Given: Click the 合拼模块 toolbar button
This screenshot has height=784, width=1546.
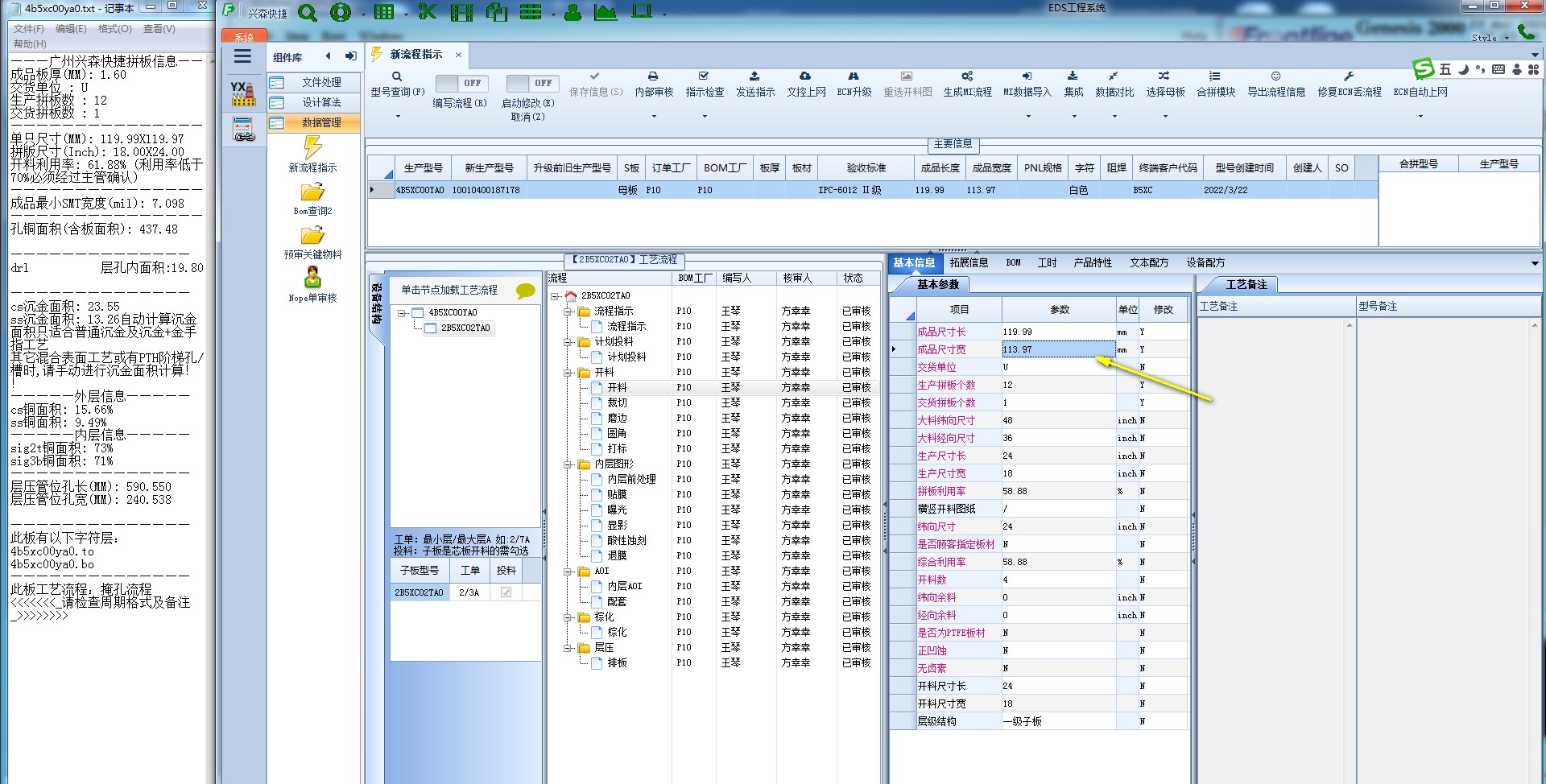Looking at the screenshot, I should (x=1215, y=84).
